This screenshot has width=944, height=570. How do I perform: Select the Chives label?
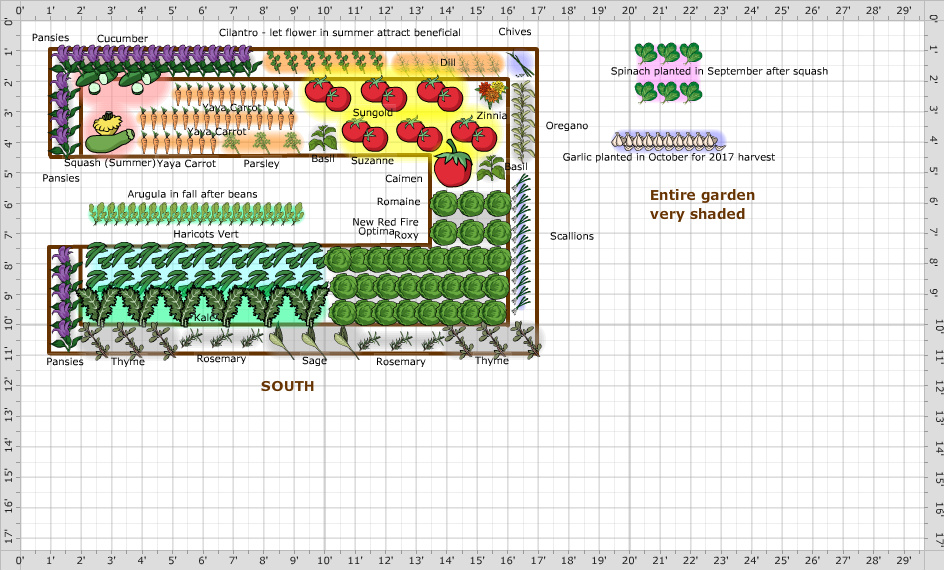pyautogui.click(x=515, y=32)
